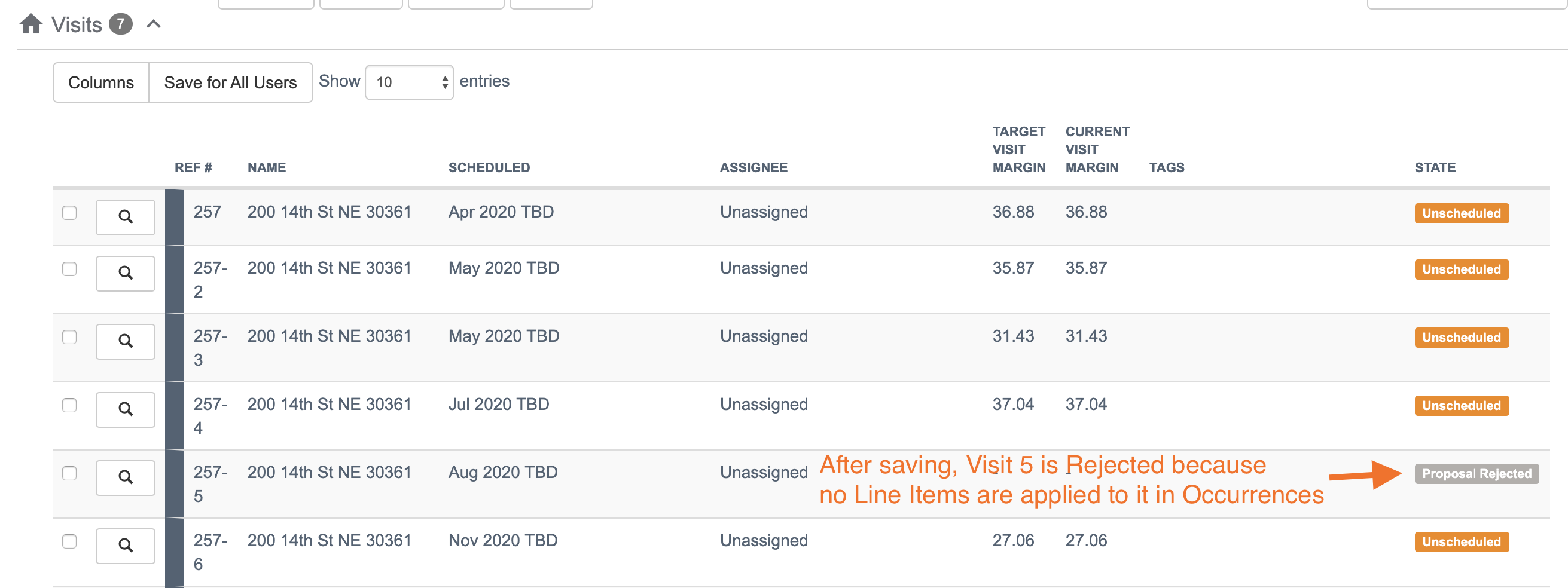Open the magnifier for visit 257-2

(126, 273)
